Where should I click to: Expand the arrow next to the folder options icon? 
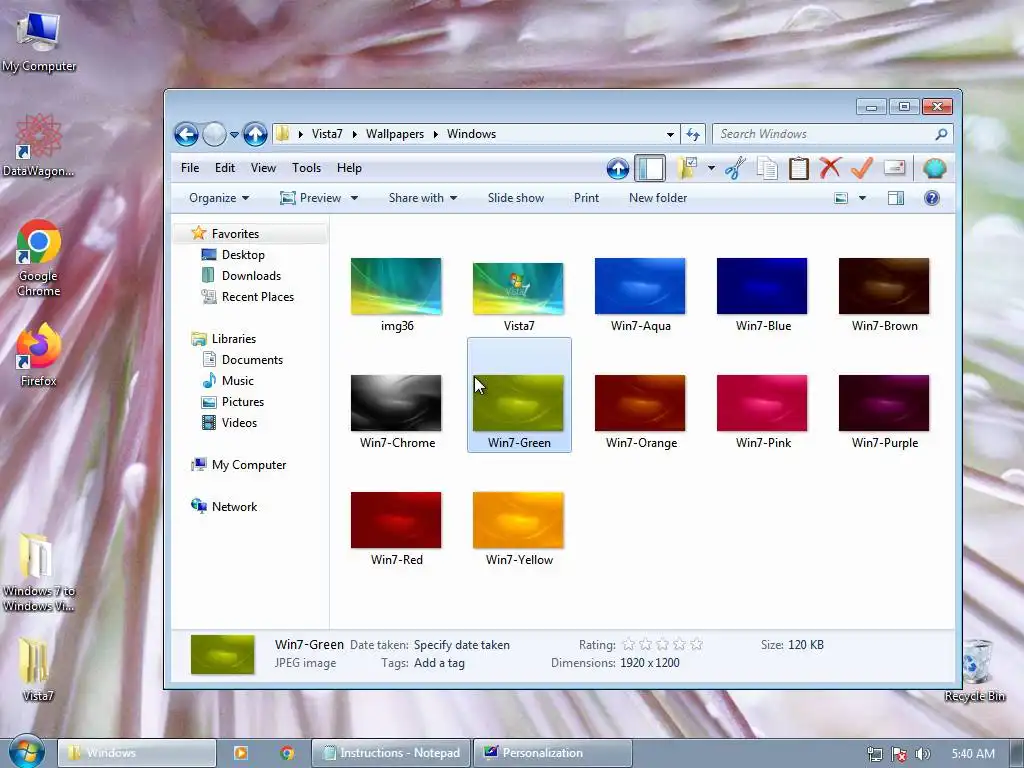click(x=711, y=168)
